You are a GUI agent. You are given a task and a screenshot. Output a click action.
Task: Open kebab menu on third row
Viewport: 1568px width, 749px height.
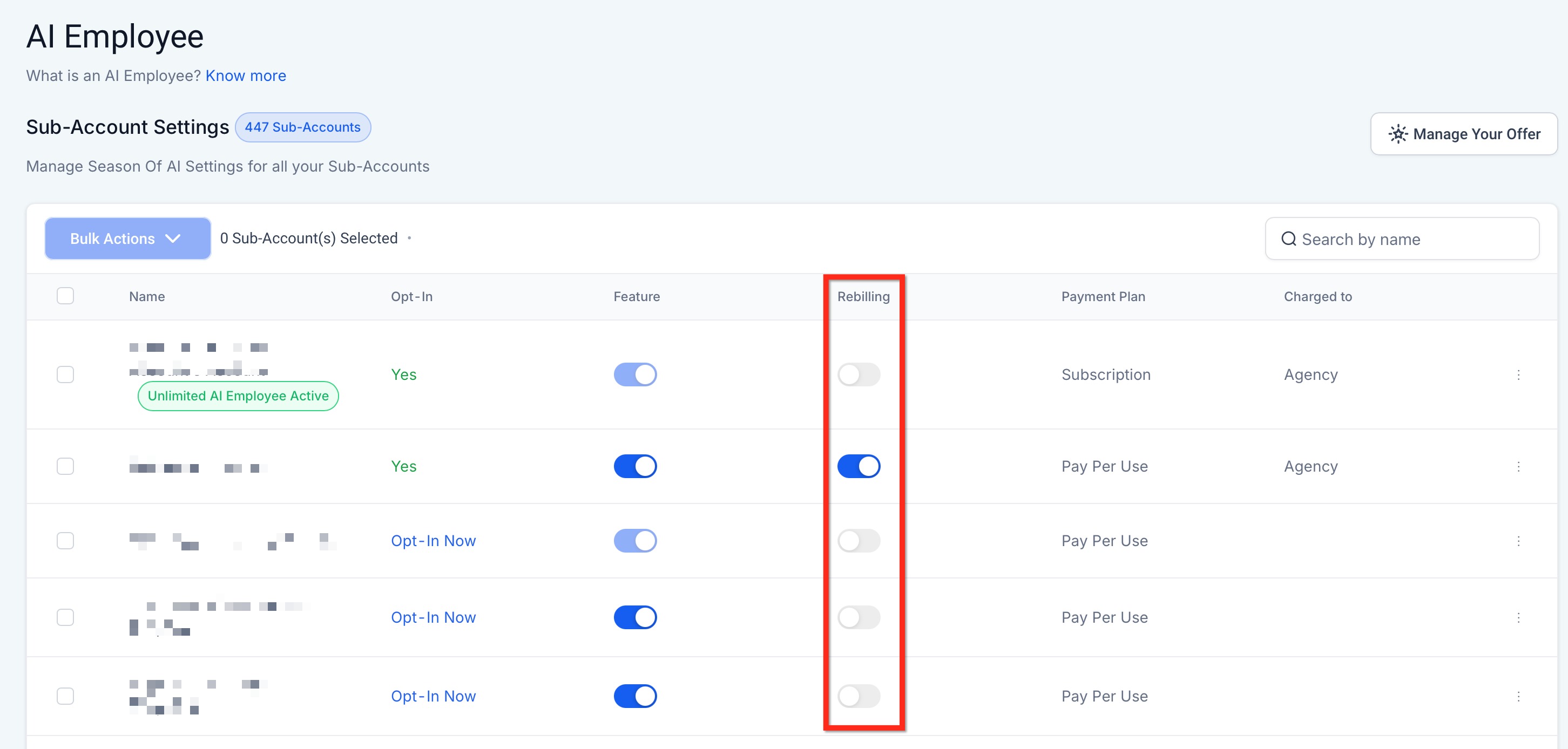click(1518, 541)
